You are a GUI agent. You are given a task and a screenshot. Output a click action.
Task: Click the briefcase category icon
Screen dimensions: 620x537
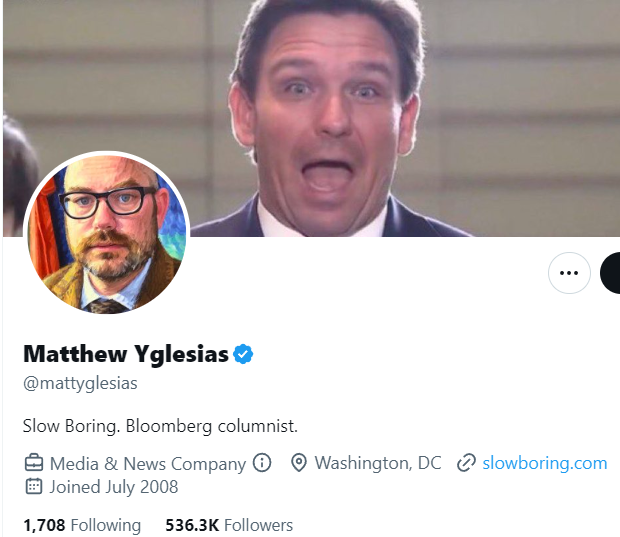tap(34, 463)
